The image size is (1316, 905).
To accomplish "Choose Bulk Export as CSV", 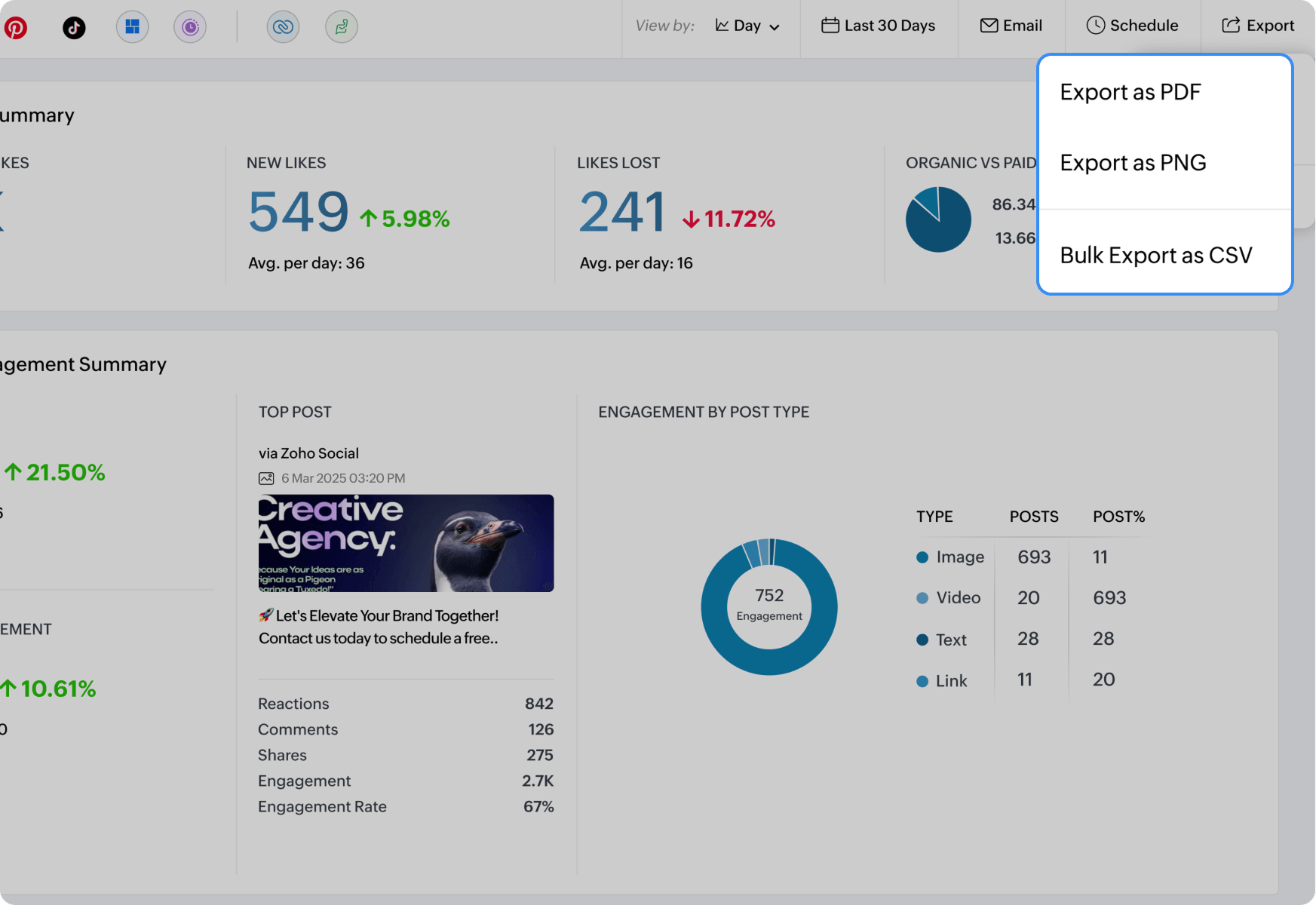I will [1156, 255].
